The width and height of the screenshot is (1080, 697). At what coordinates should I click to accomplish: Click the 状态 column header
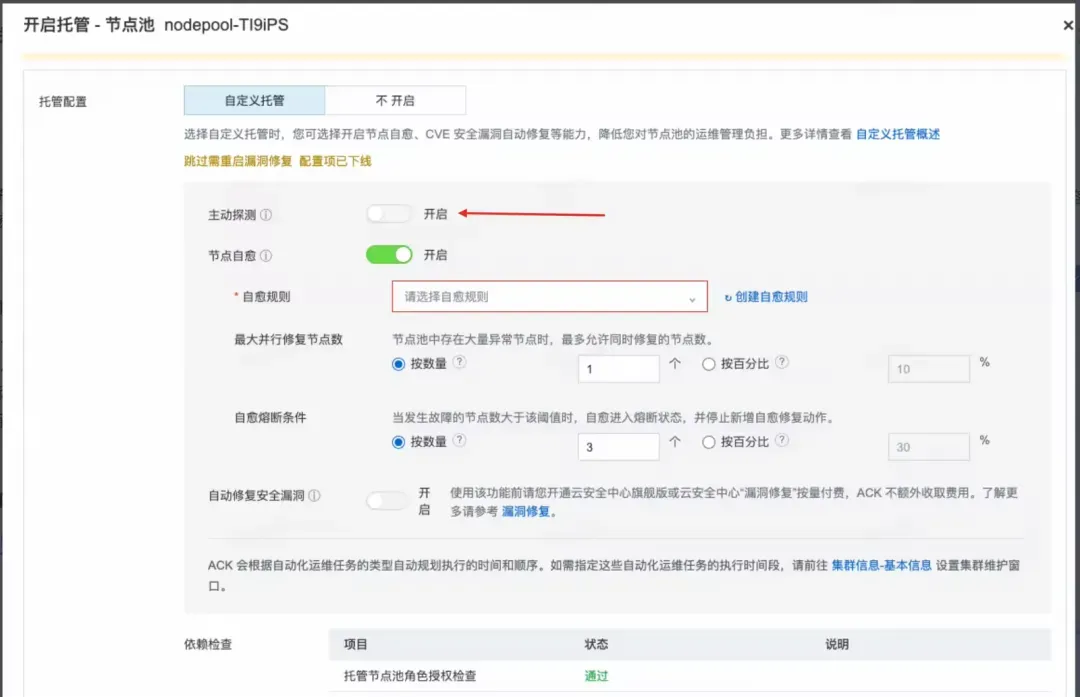pyautogui.click(x=596, y=644)
